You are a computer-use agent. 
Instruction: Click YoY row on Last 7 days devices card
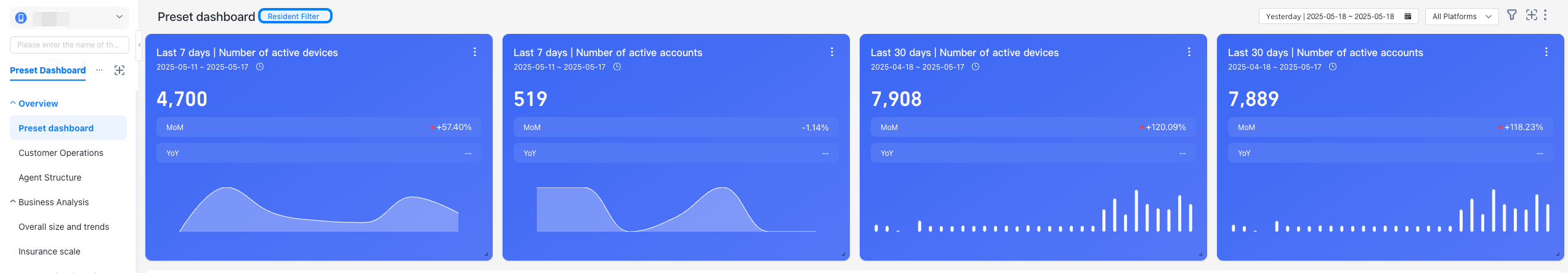(x=319, y=153)
